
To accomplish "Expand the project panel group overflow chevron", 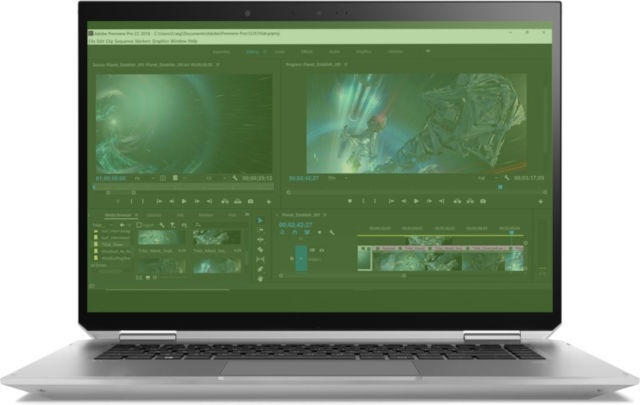I will pyautogui.click(x=247, y=215).
